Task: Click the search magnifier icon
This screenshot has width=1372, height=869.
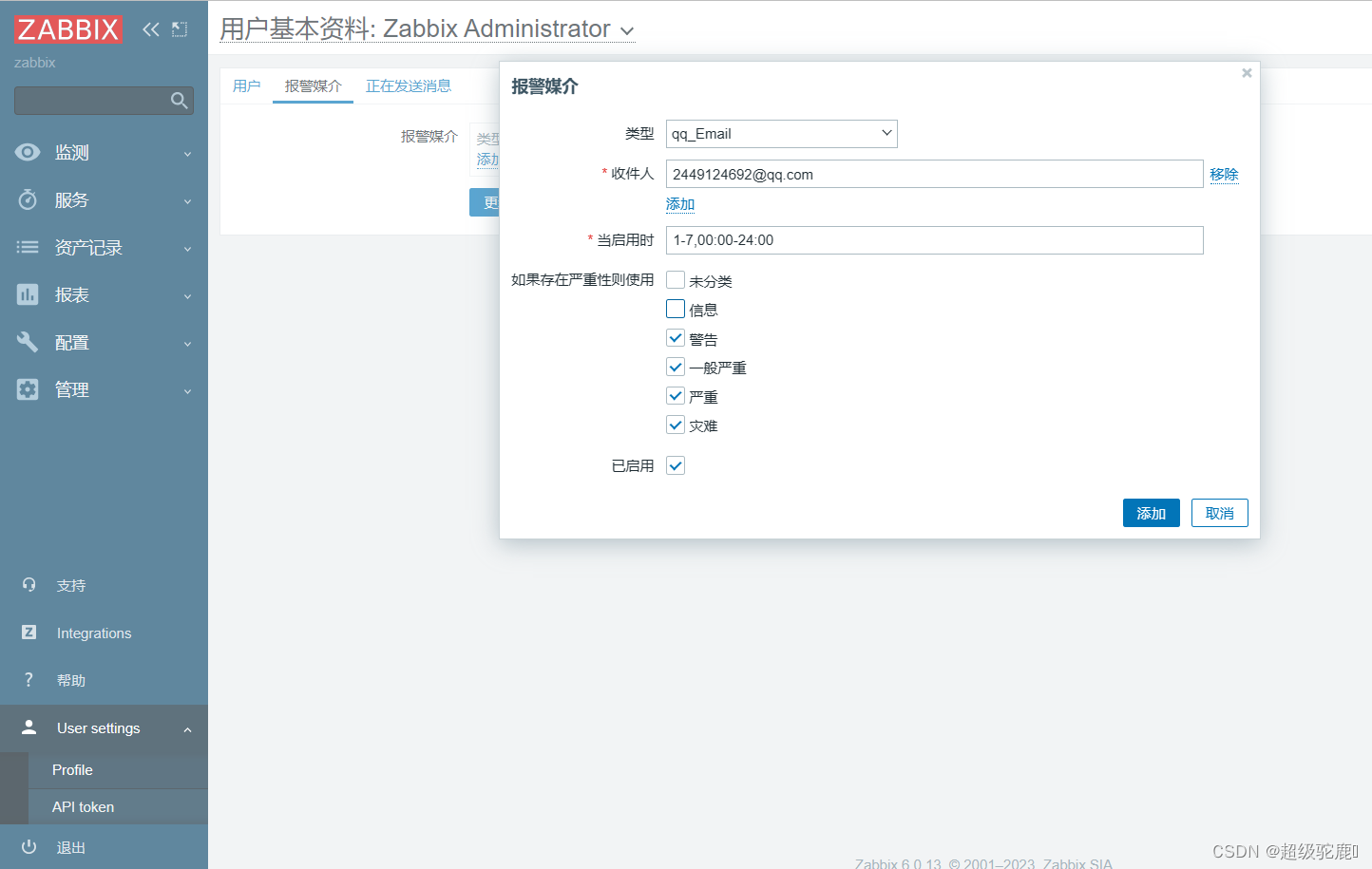Action: click(x=179, y=100)
